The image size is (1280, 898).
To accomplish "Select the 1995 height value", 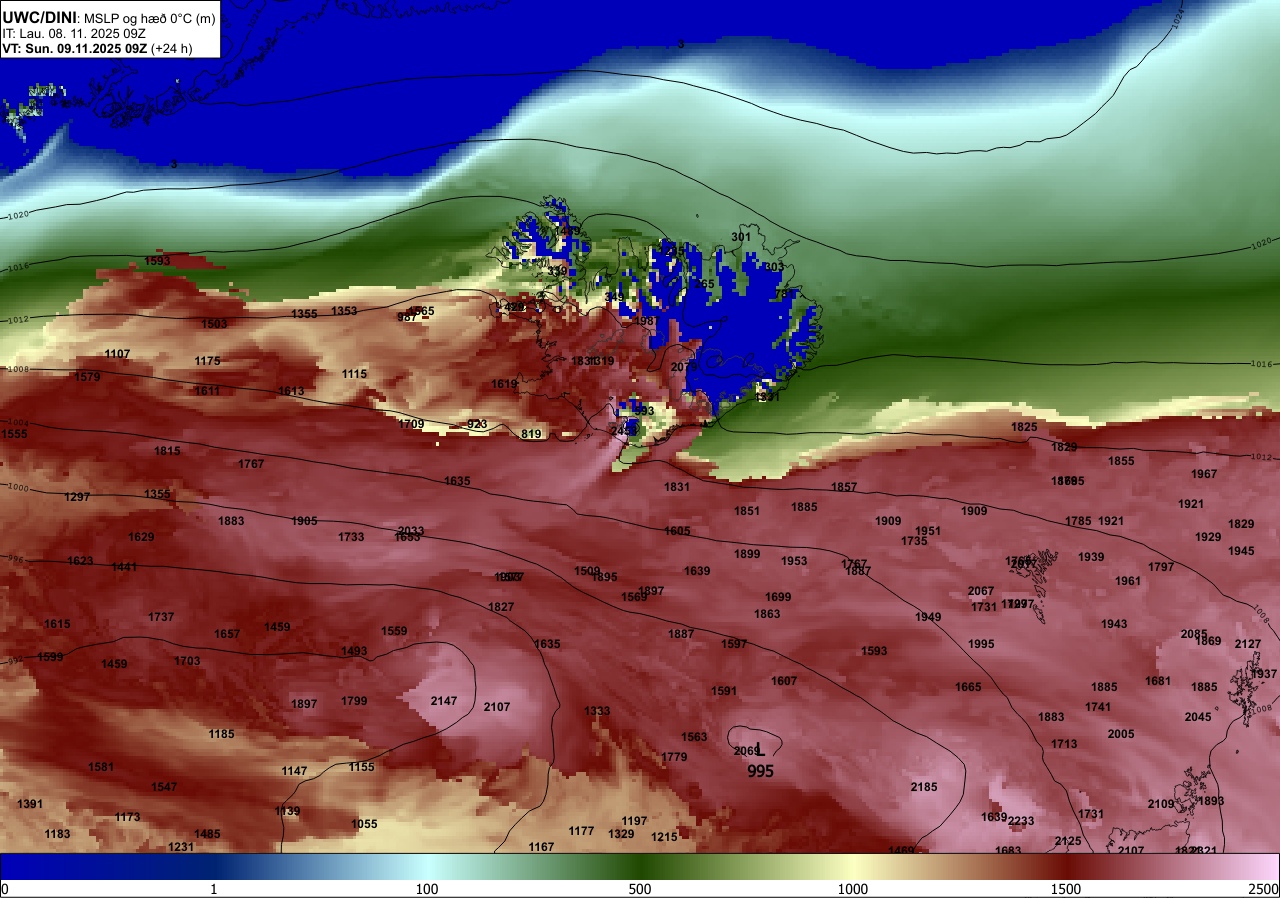I will click(981, 644).
